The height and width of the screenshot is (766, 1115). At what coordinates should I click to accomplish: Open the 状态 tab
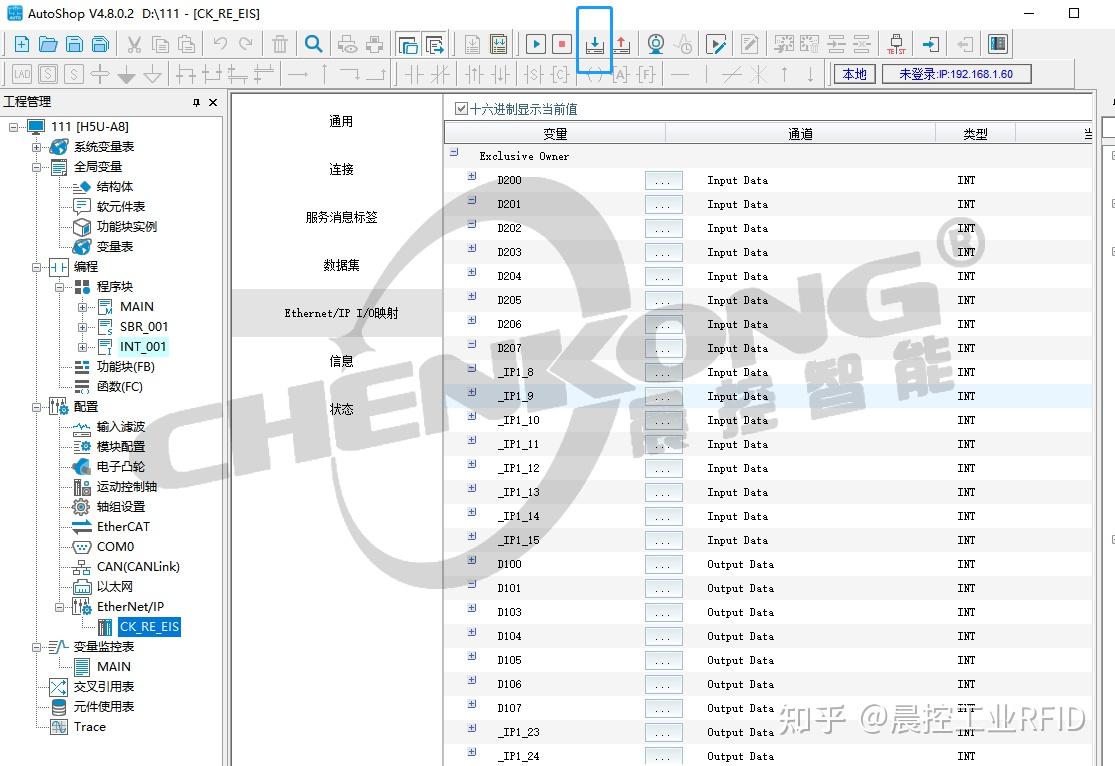pos(341,409)
